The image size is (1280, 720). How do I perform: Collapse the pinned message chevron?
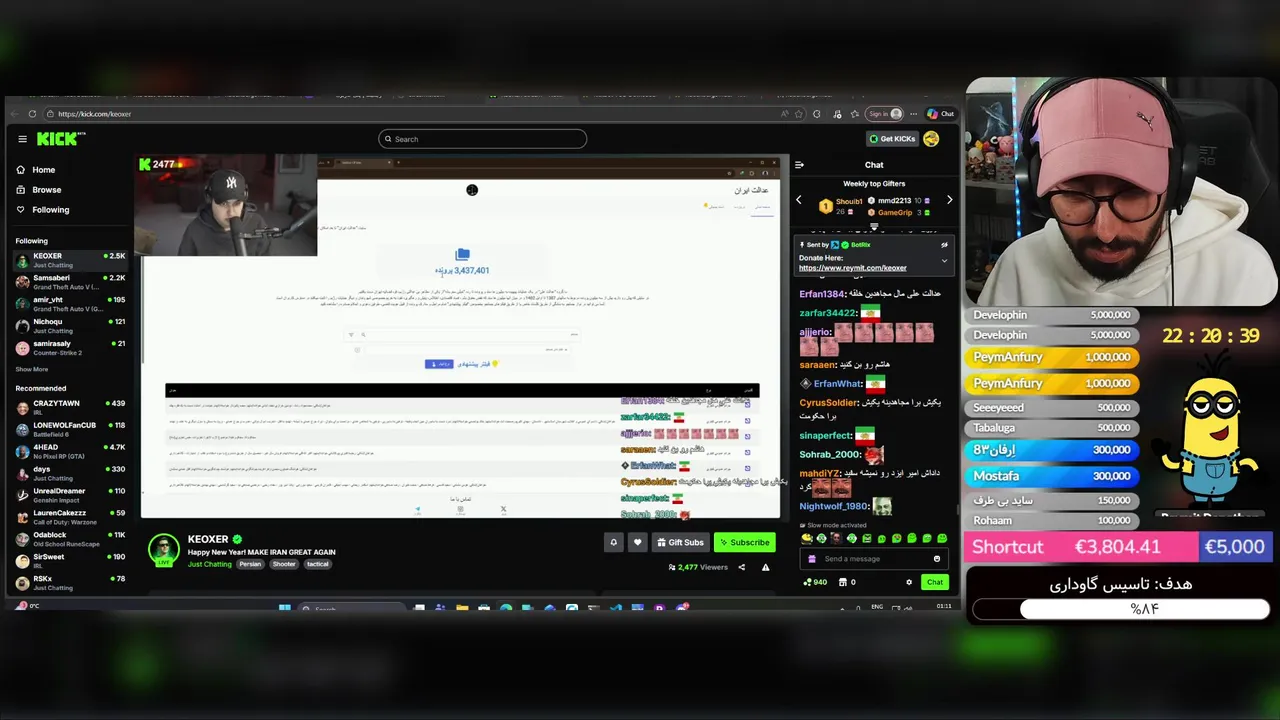944,261
